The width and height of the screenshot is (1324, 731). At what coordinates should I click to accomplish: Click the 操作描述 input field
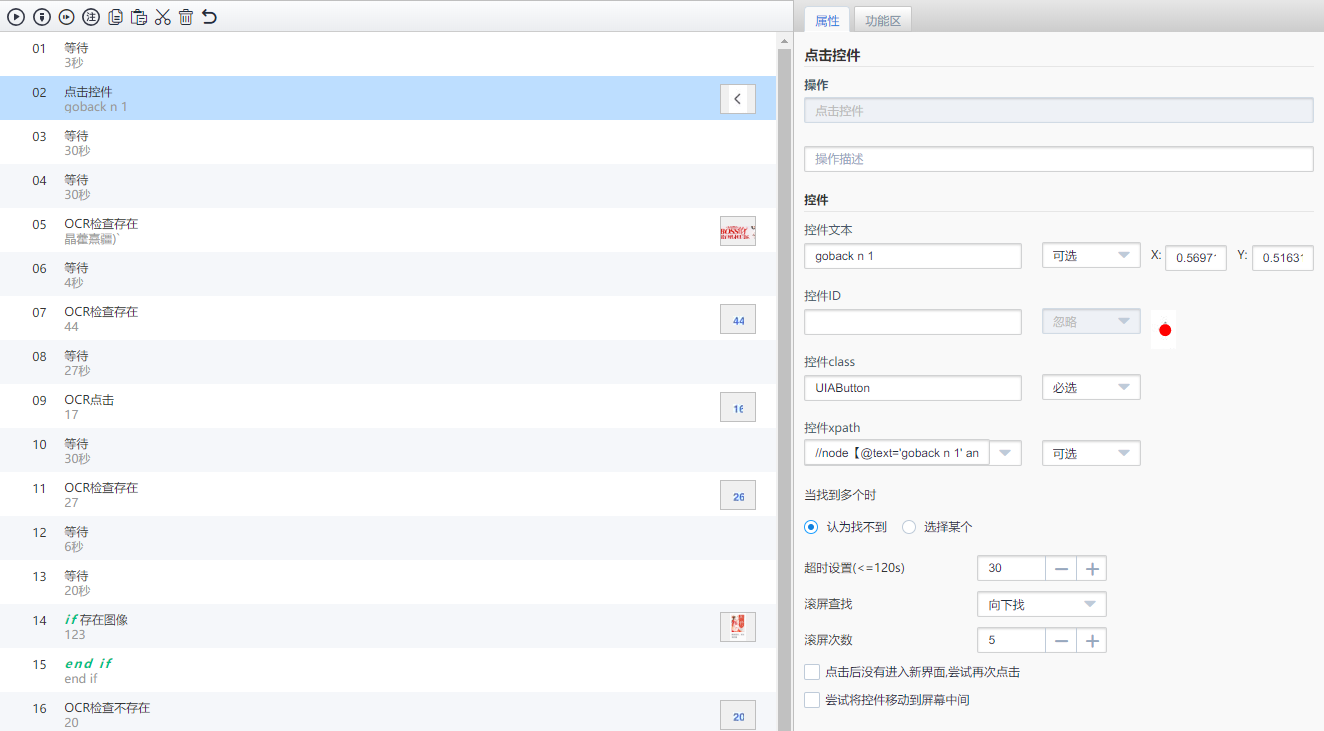click(x=1058, y=159)
